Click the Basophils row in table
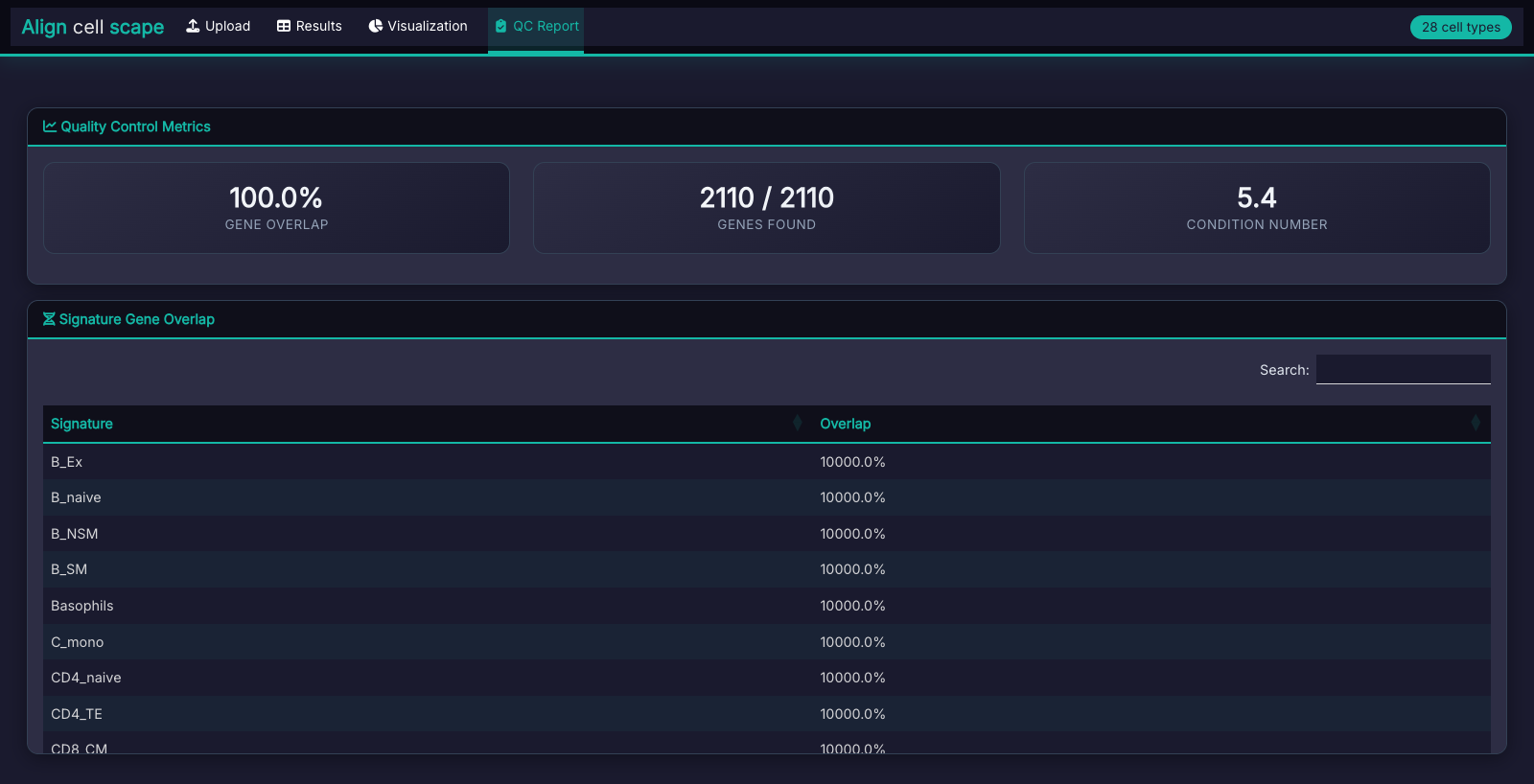The height and width of the screenshot is (784, 1534). (x=82, y=606)
